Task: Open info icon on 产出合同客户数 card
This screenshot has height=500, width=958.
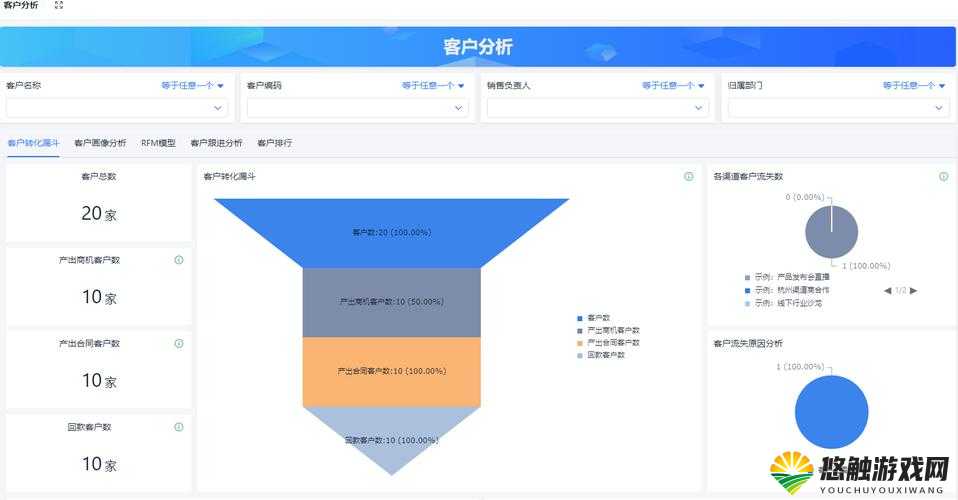Action: [179, 344]
